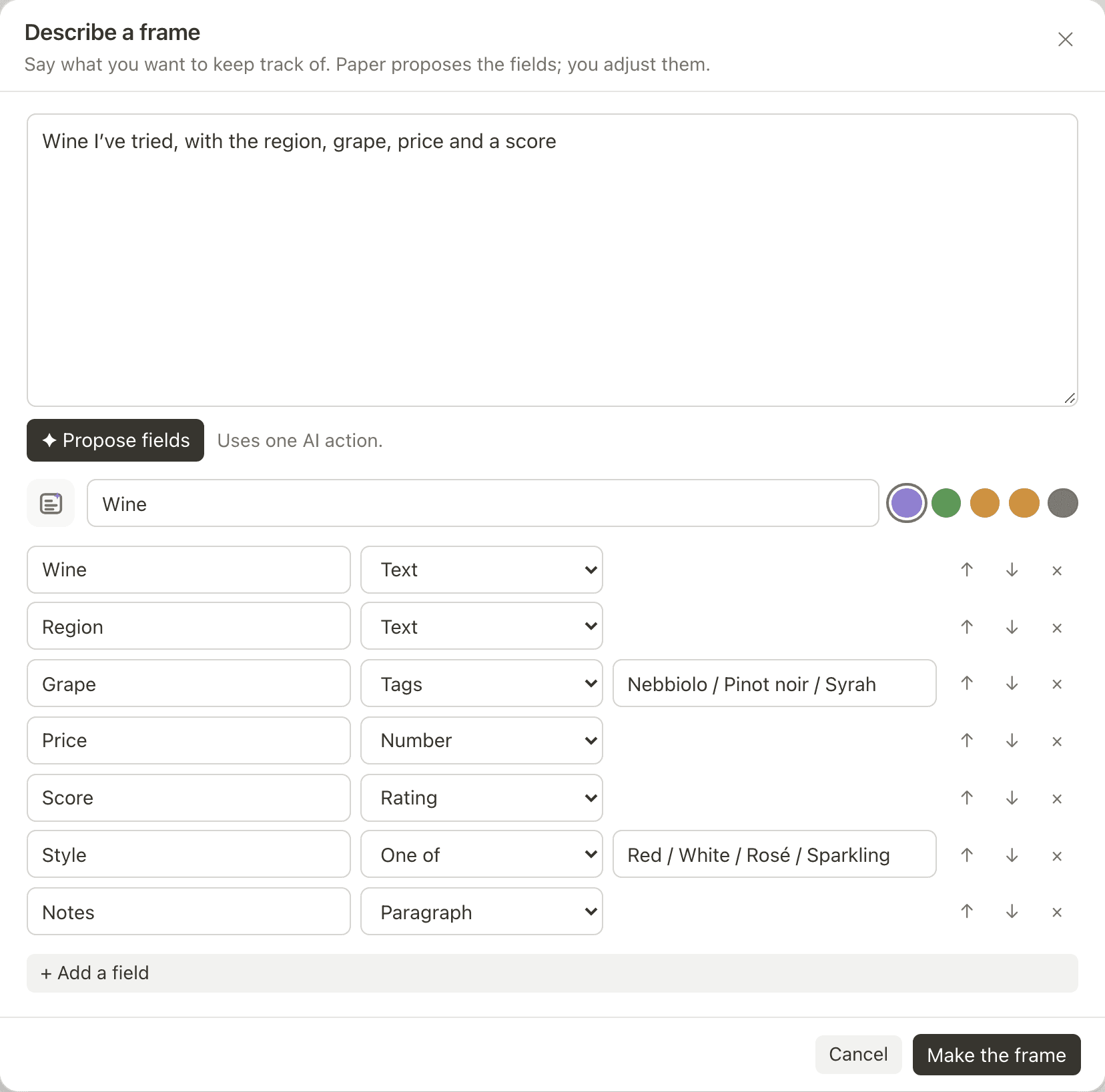Click the frame icon picker beside Wine name
Image resolution: width=1105 pixels, height=1092 pixels.
51,503
